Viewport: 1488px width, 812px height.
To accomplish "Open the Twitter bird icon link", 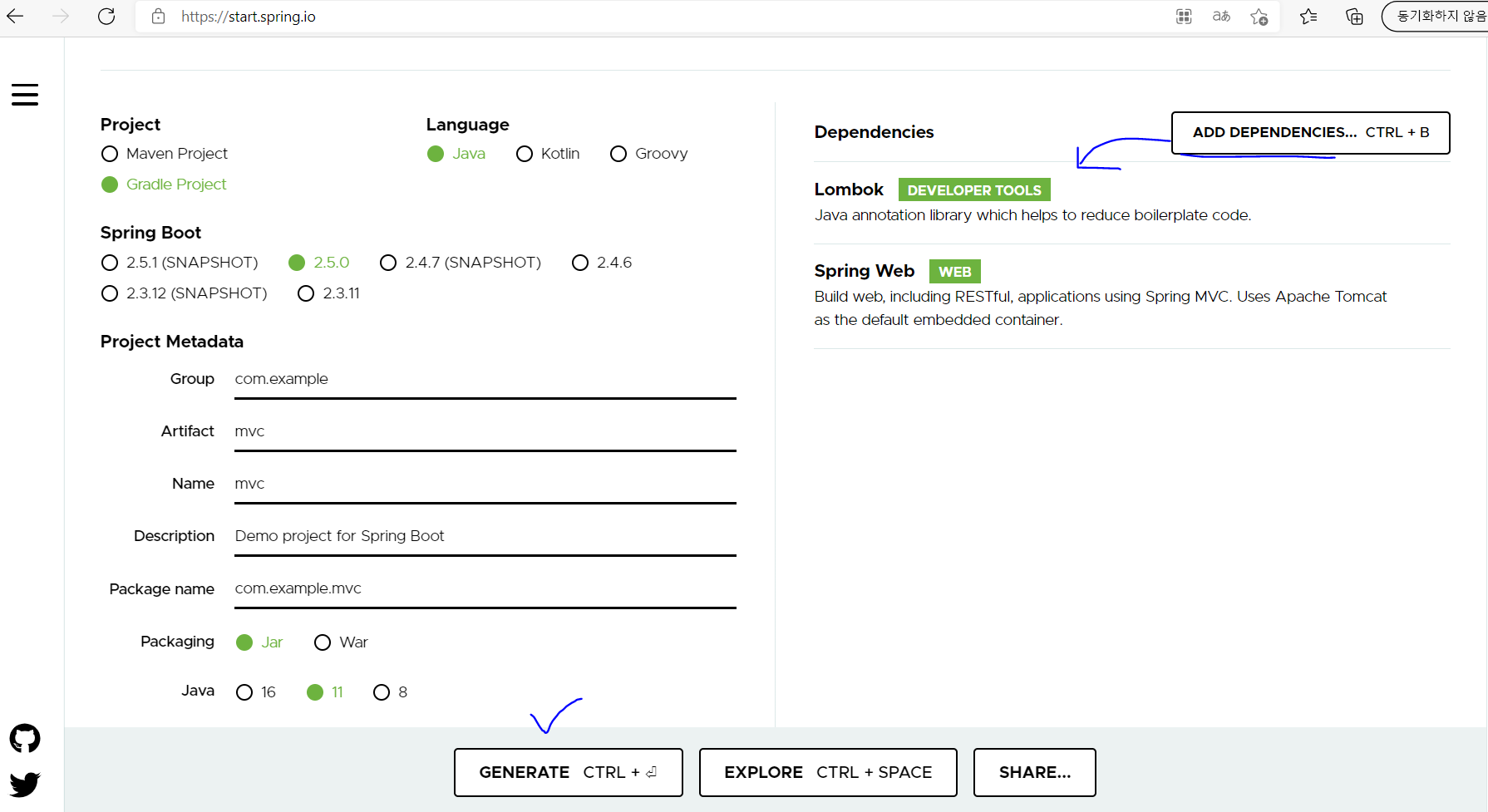I will 25,784.
